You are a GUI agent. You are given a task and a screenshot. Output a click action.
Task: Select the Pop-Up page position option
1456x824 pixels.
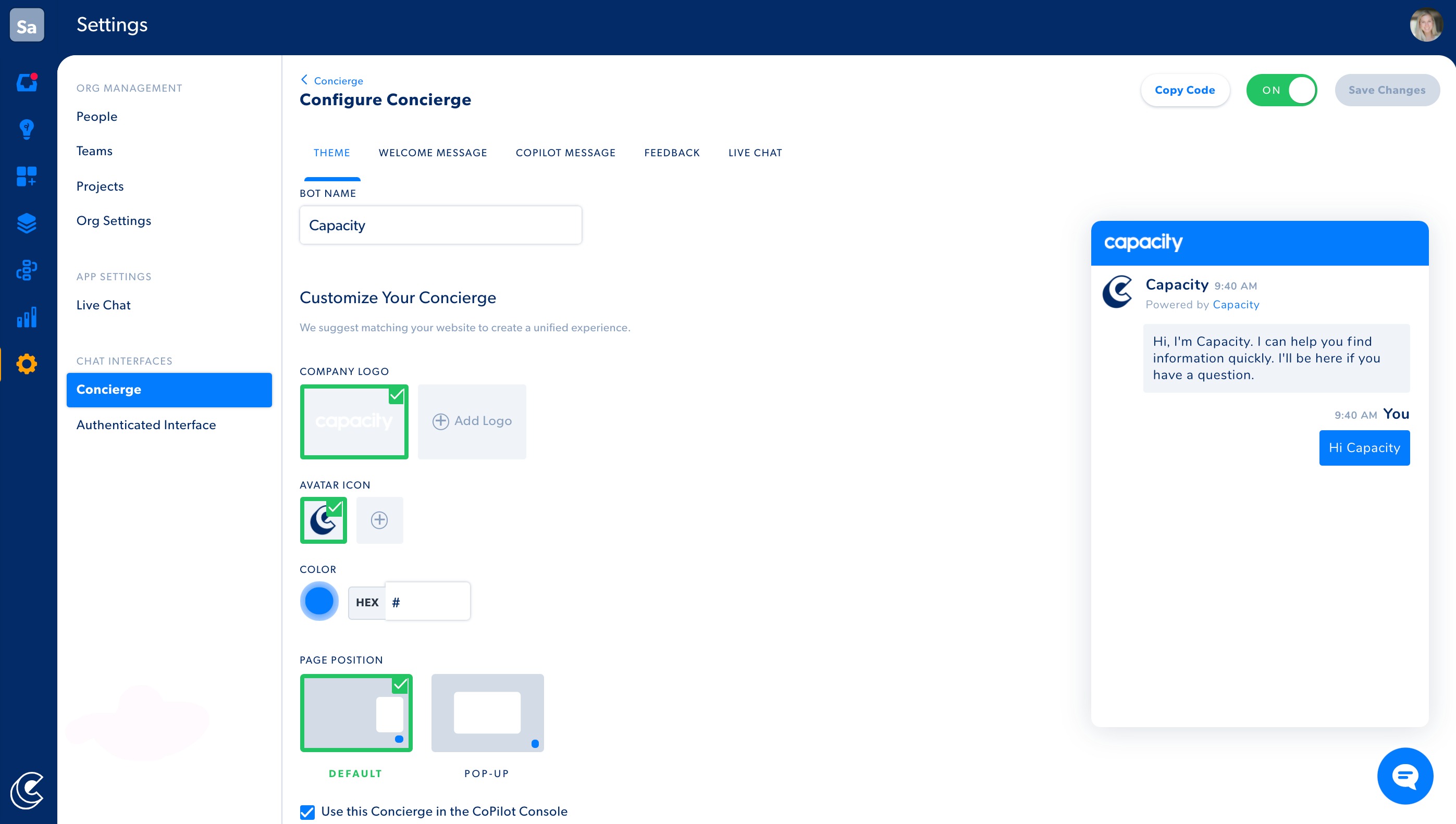487,713
